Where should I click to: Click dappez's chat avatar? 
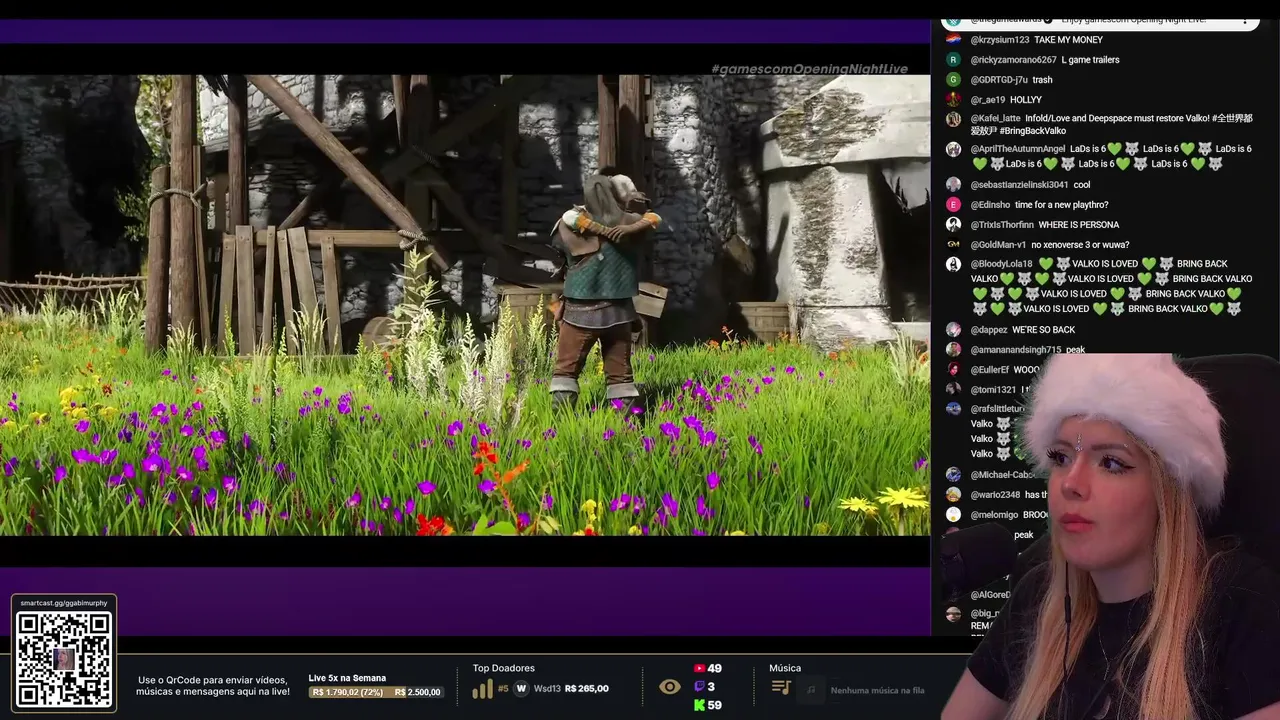point(953,330)
